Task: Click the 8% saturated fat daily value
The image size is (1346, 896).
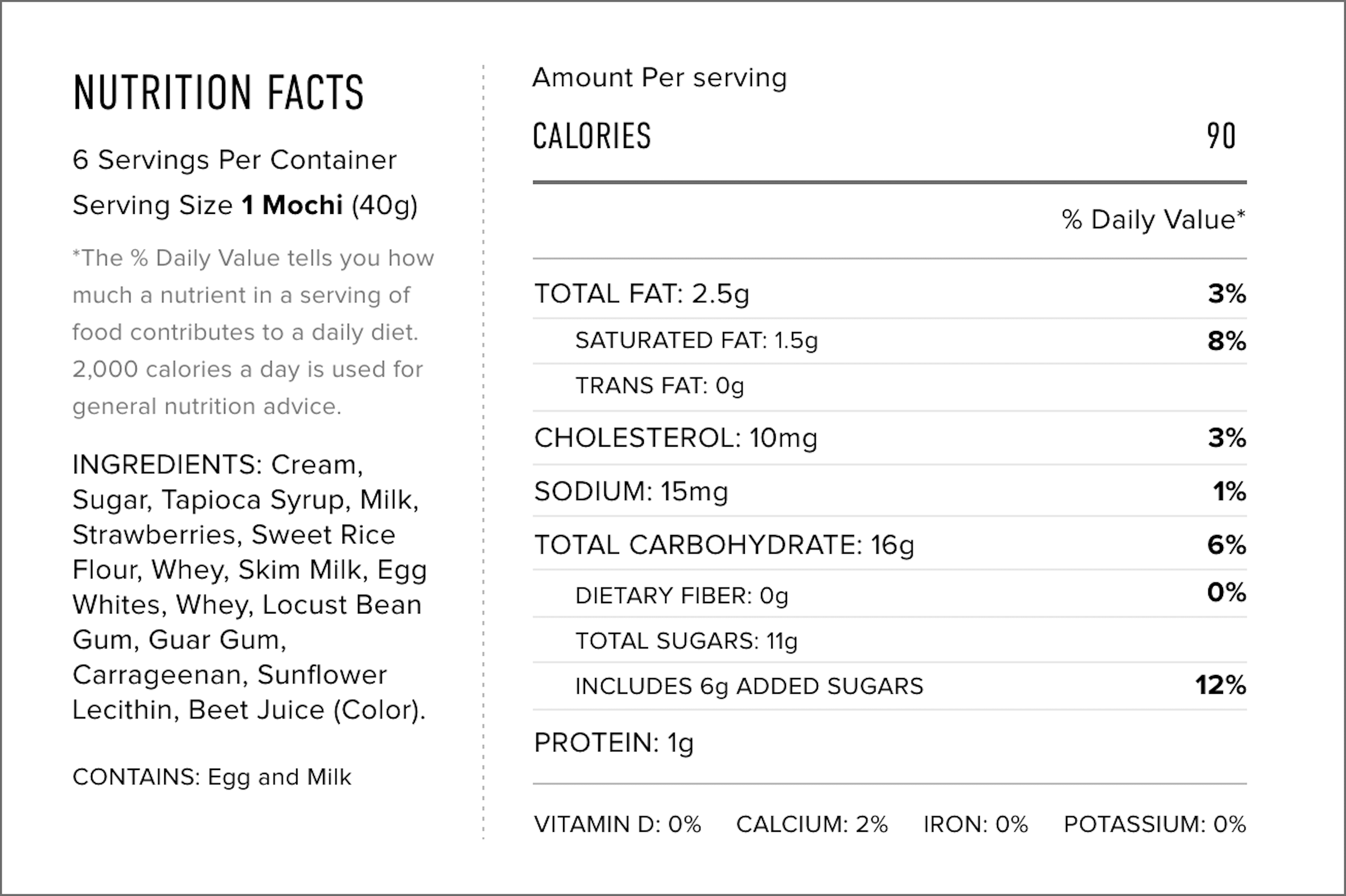Action: pyautogui.click(x=1227, y=340)
